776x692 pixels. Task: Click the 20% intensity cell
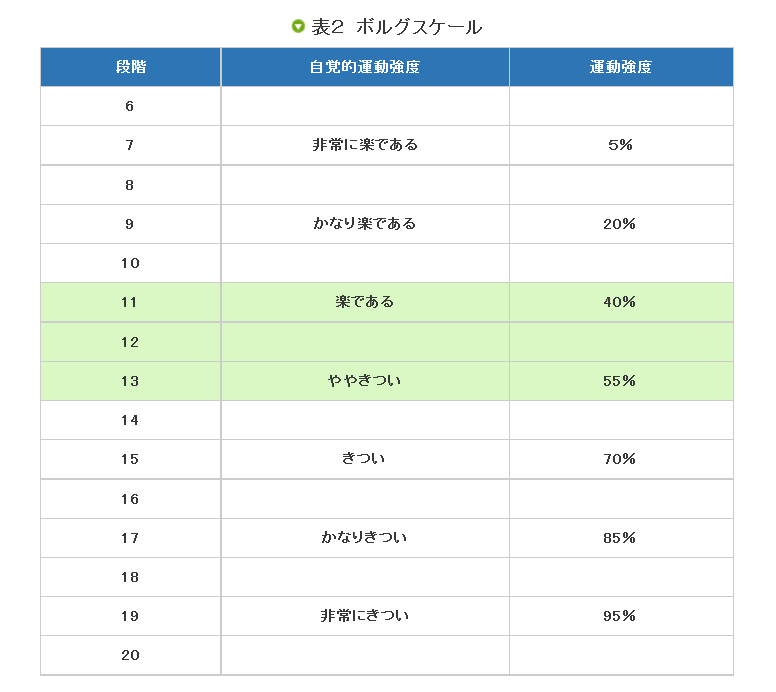pyautogui.click(x=621, y=224)
